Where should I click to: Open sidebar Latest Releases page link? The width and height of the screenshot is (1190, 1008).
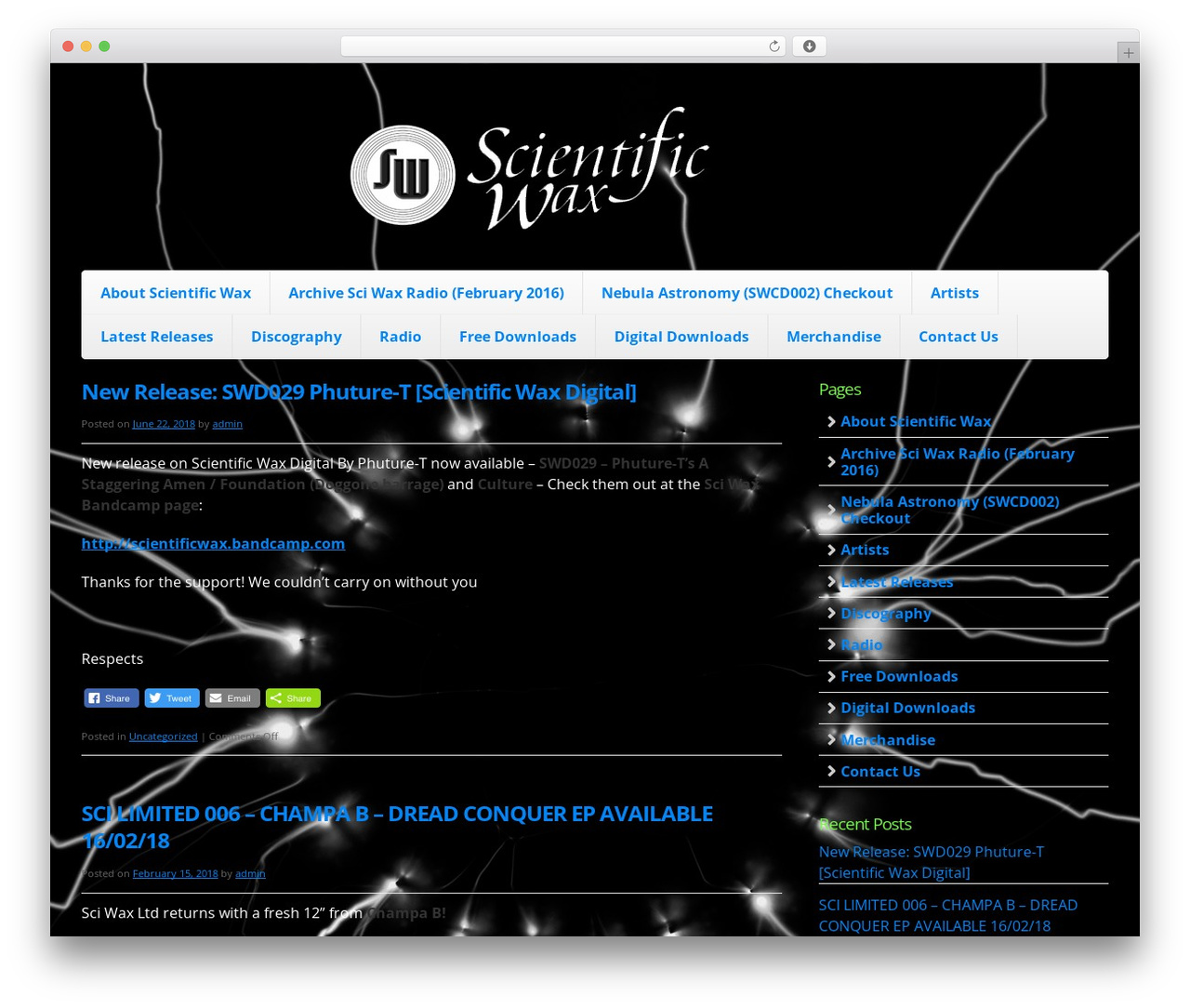[x=897, y=582]
